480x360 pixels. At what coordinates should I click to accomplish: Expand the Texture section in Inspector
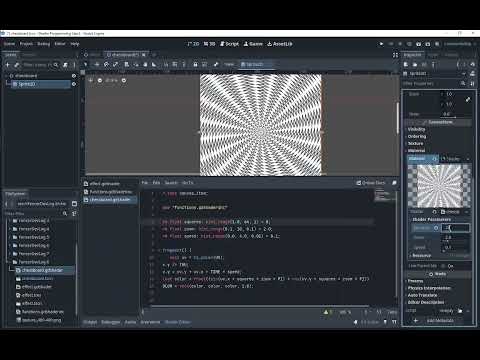tap(415, 143)
